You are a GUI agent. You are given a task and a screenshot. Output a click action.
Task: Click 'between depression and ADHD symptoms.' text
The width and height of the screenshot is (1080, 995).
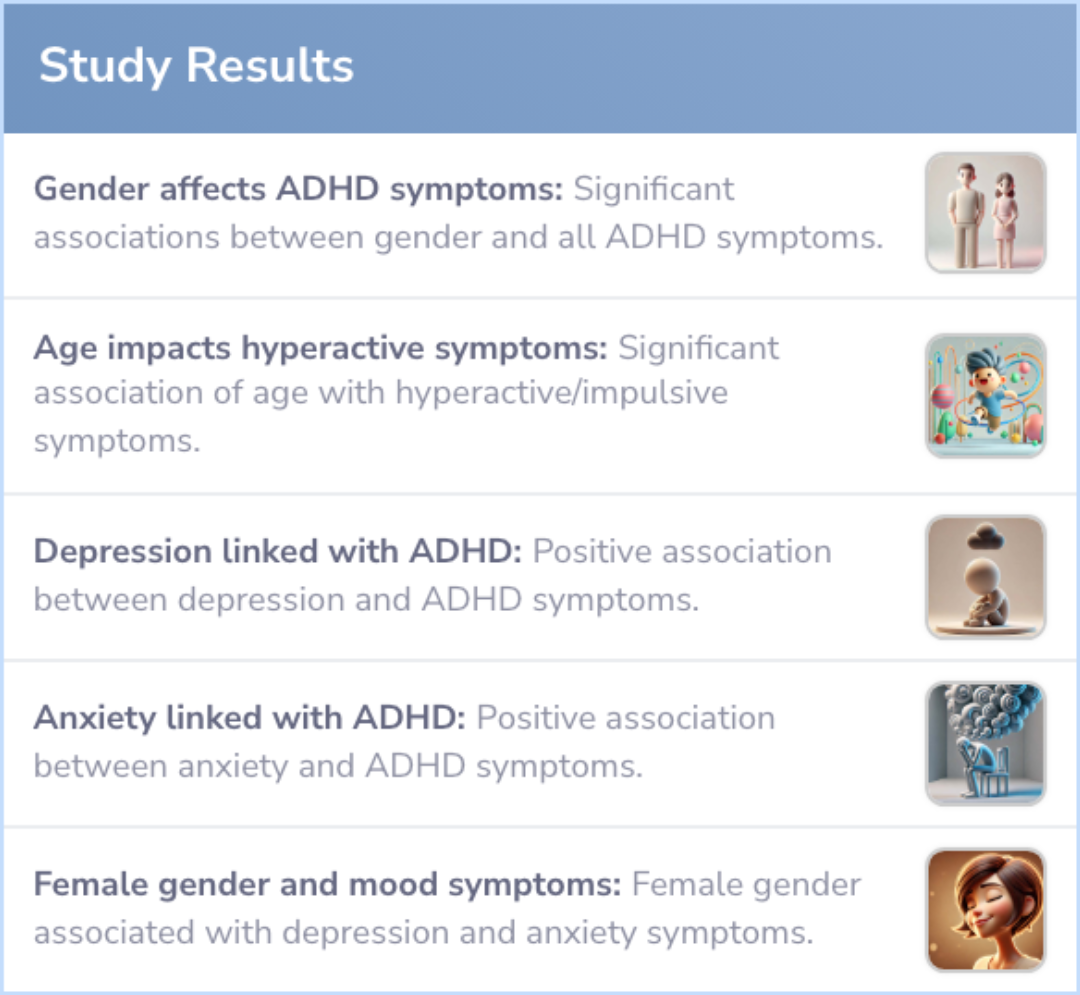pos(366,600)
